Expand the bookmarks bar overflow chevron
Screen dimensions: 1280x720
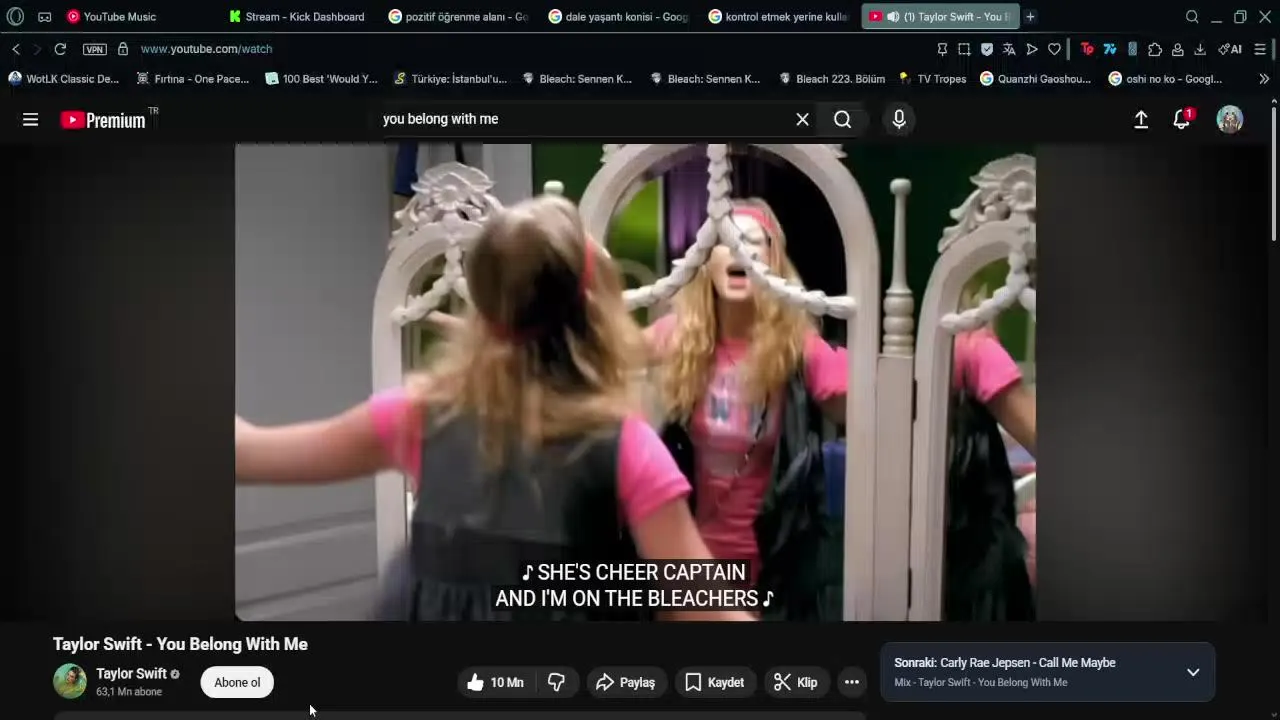tap(1263, 79)
